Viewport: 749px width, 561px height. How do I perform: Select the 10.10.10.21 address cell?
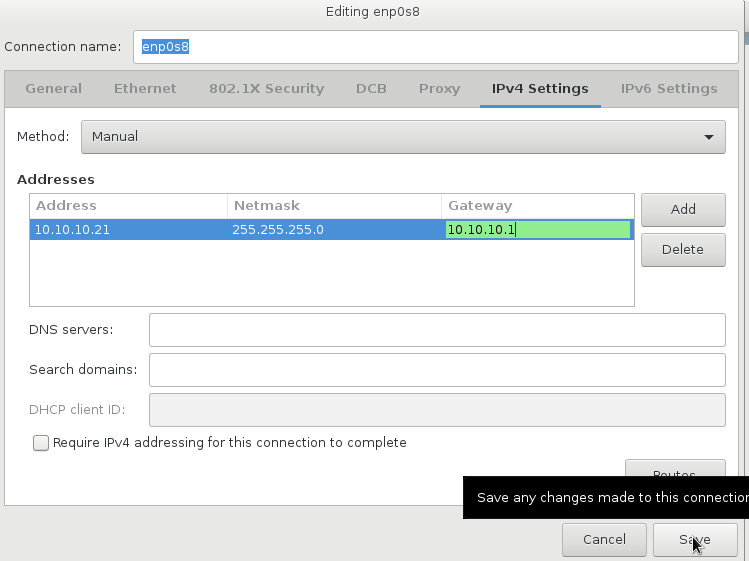pos(128,230)
